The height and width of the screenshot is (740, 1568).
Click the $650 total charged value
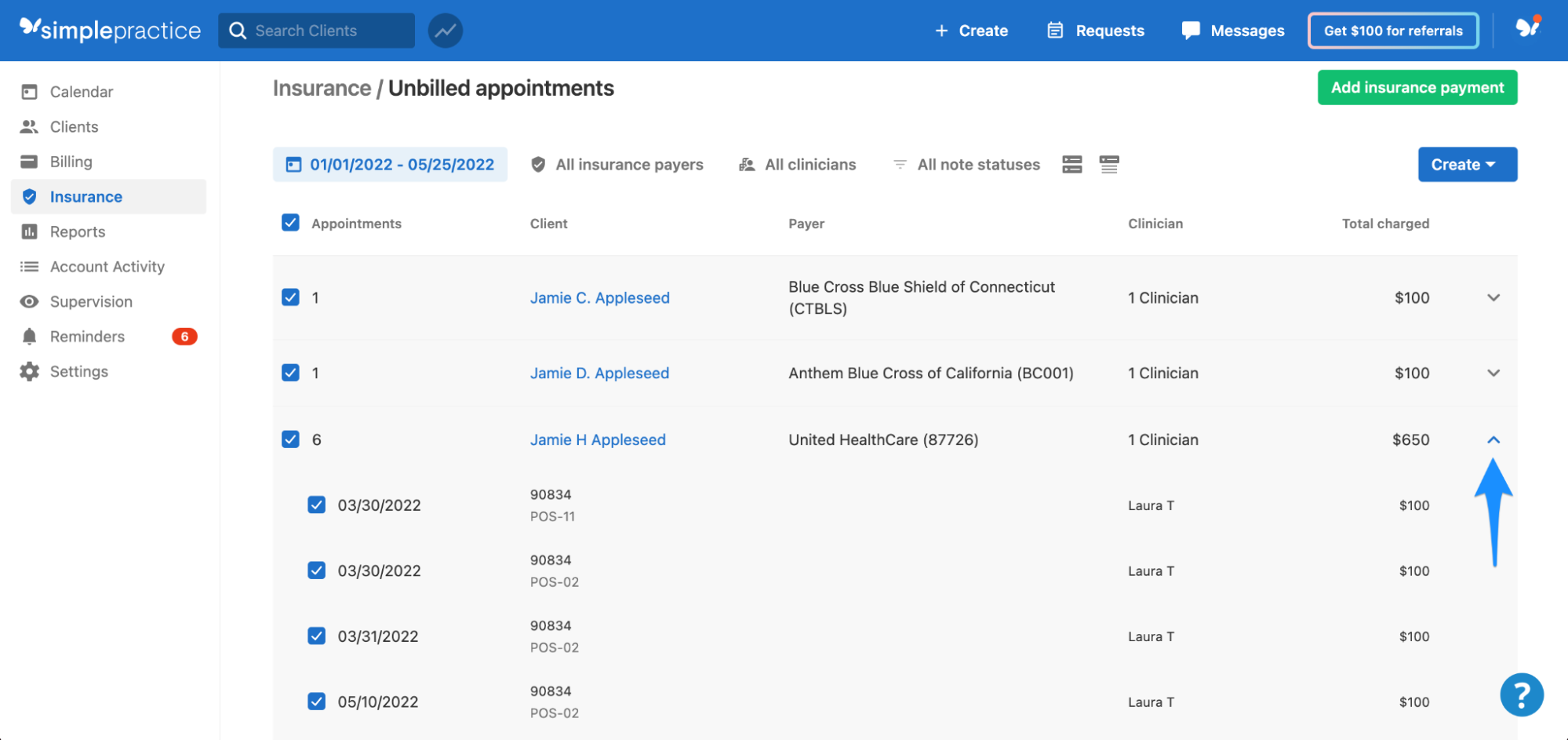point(1410,439)
